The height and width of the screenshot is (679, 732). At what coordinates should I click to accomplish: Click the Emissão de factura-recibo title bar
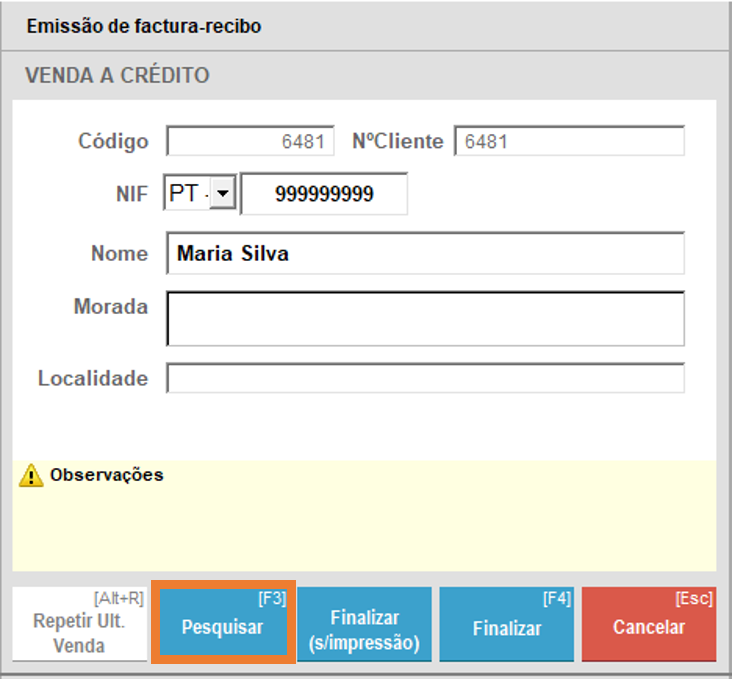point(144,27)
